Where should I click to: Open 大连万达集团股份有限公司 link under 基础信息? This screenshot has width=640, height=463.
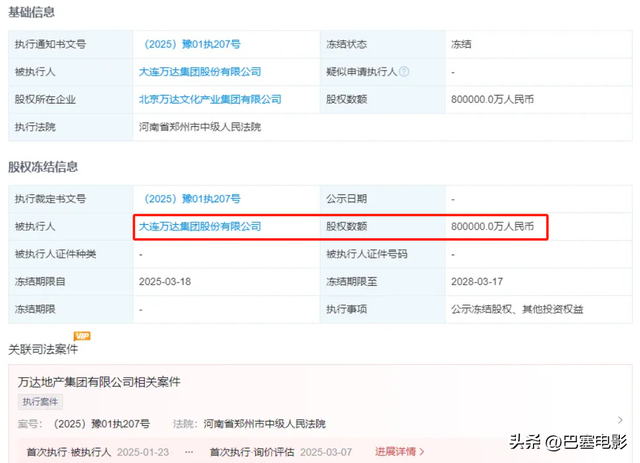coord(200,72)
